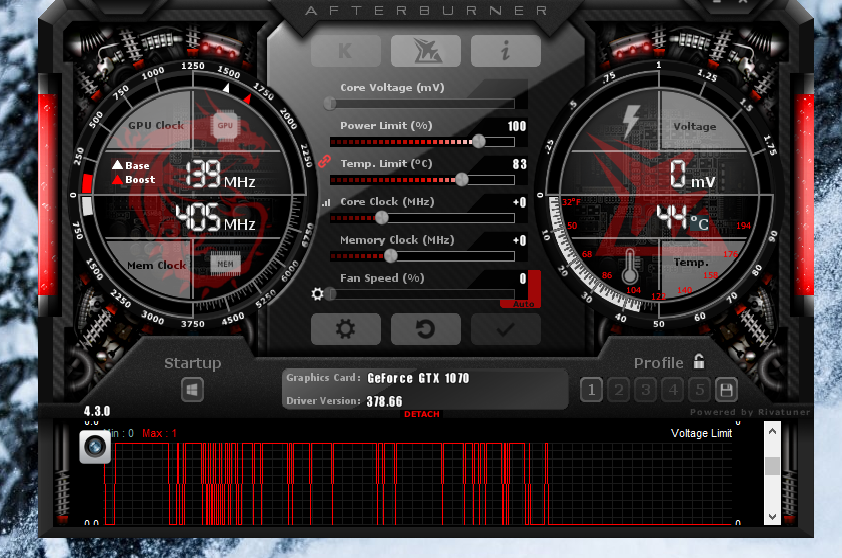Click the save profile floppy icon
842x558 pixels.
[727, 390]
